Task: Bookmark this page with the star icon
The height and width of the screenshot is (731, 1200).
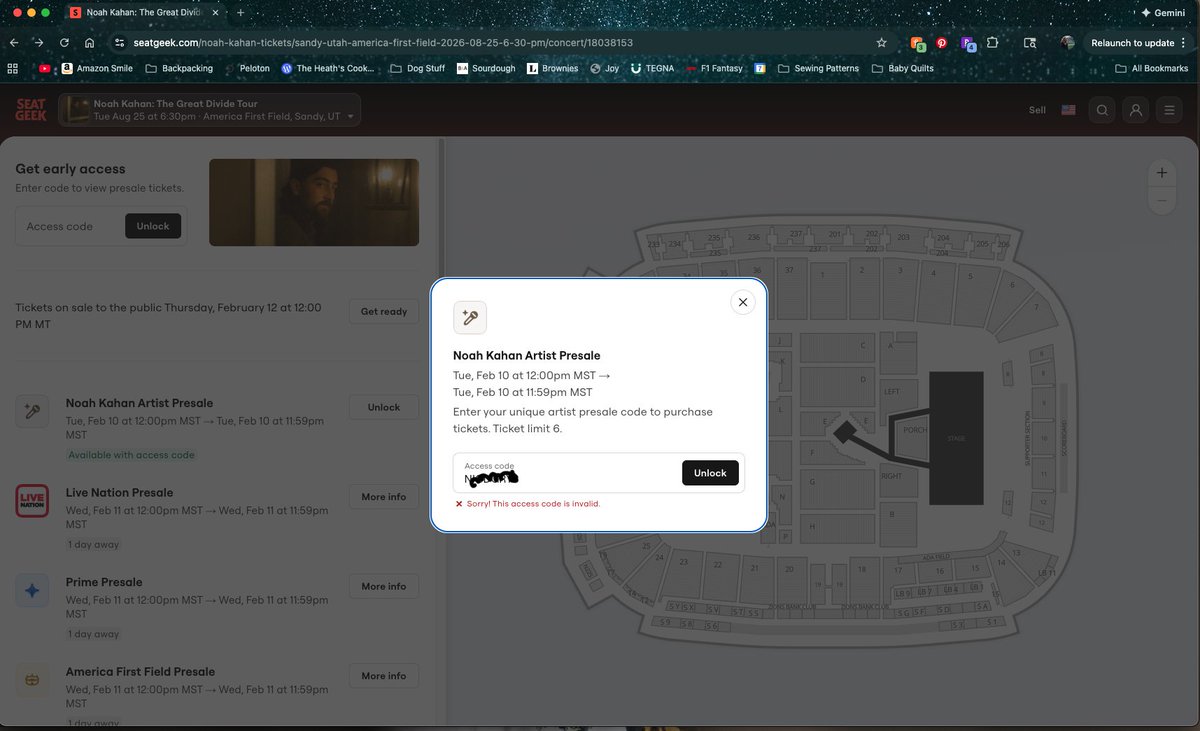Action: pos(881,43)
